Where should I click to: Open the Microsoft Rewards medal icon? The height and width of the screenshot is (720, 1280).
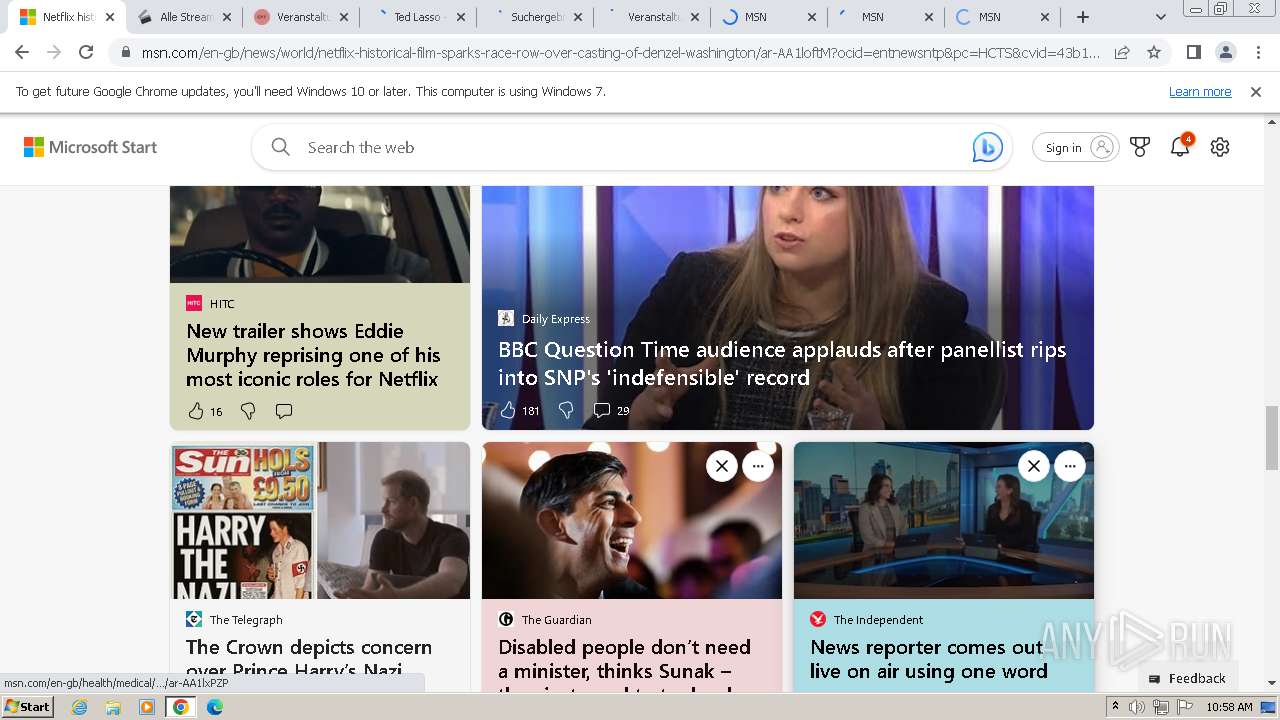pos(1140,147)
